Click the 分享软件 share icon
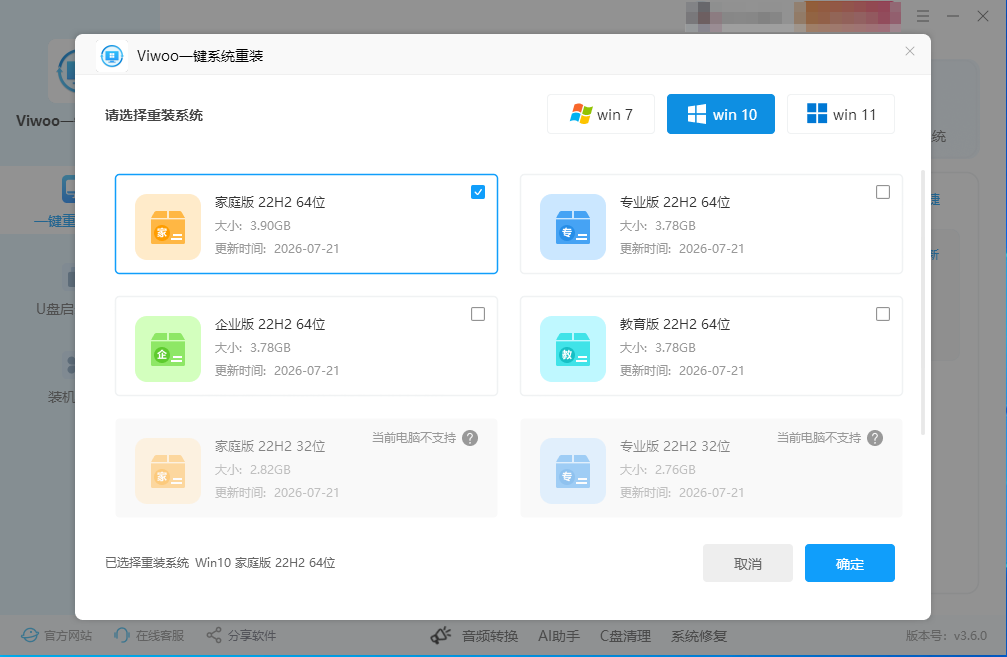1007x657 pixels. pyautogui.click(x=214, y=636)
